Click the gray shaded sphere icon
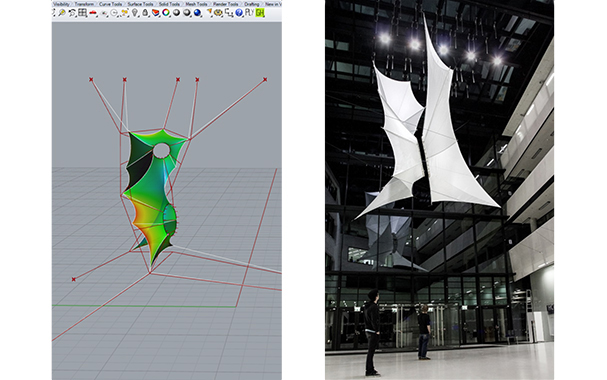 pyautogui.click(x=186, y=13)
